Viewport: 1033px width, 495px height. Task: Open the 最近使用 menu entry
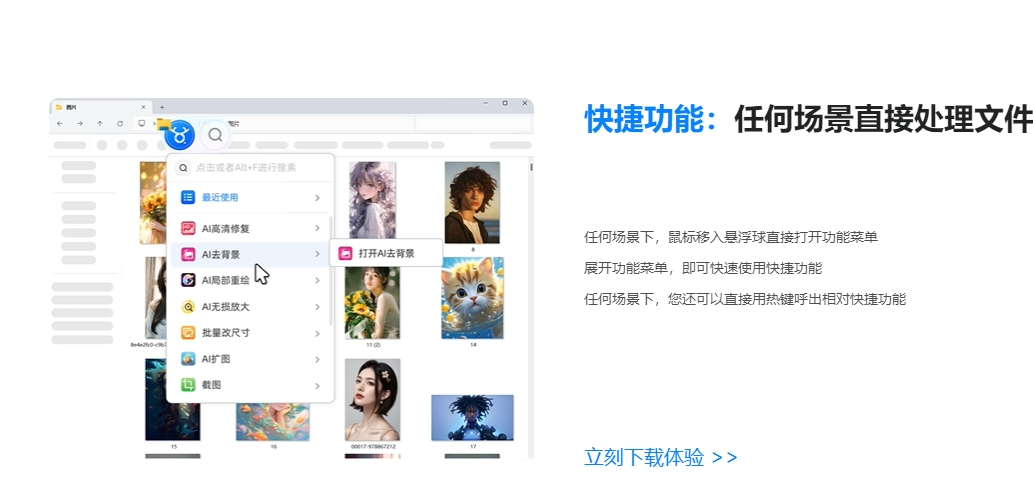point(250,197)
